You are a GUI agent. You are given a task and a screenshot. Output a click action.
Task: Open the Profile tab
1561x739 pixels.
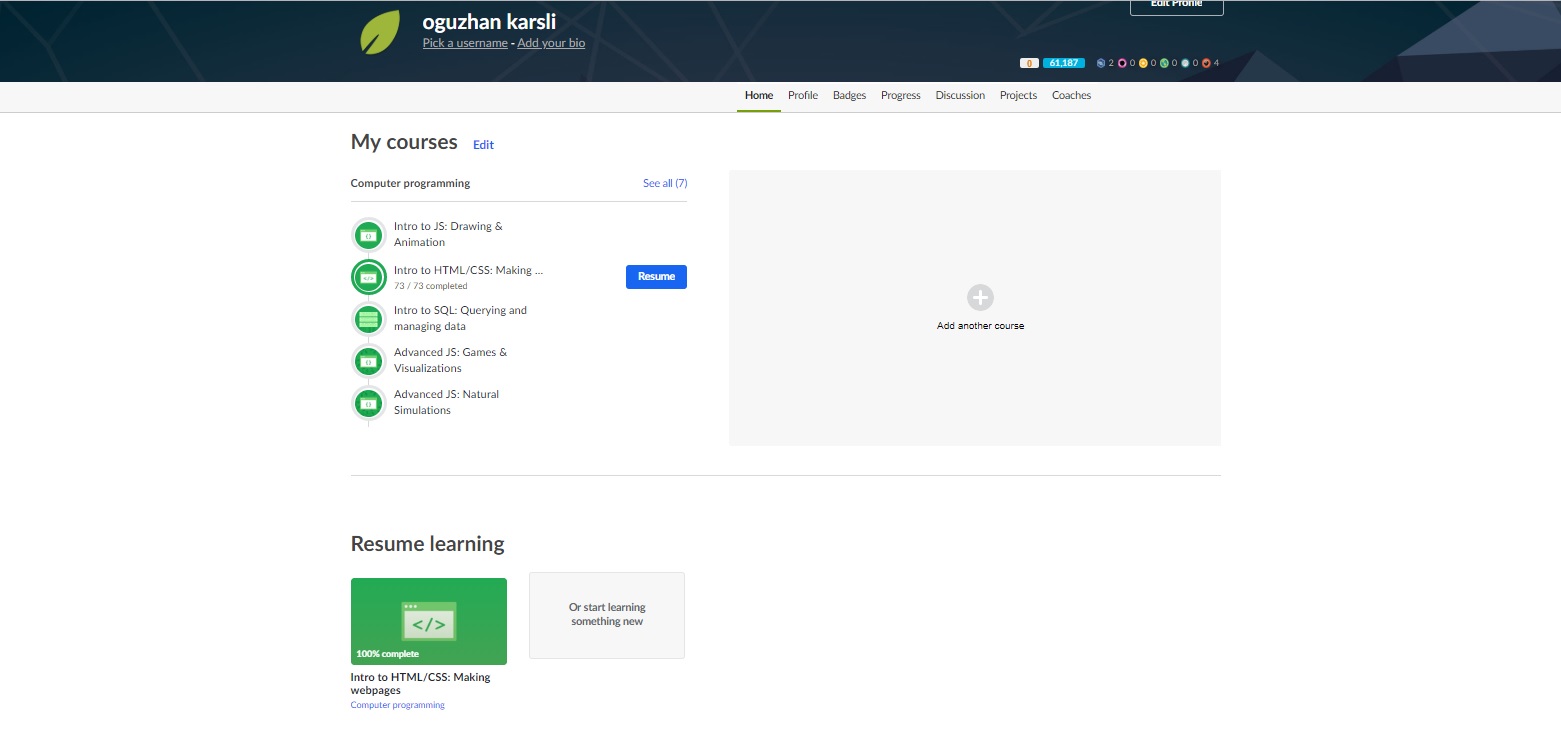click(803, 96)
